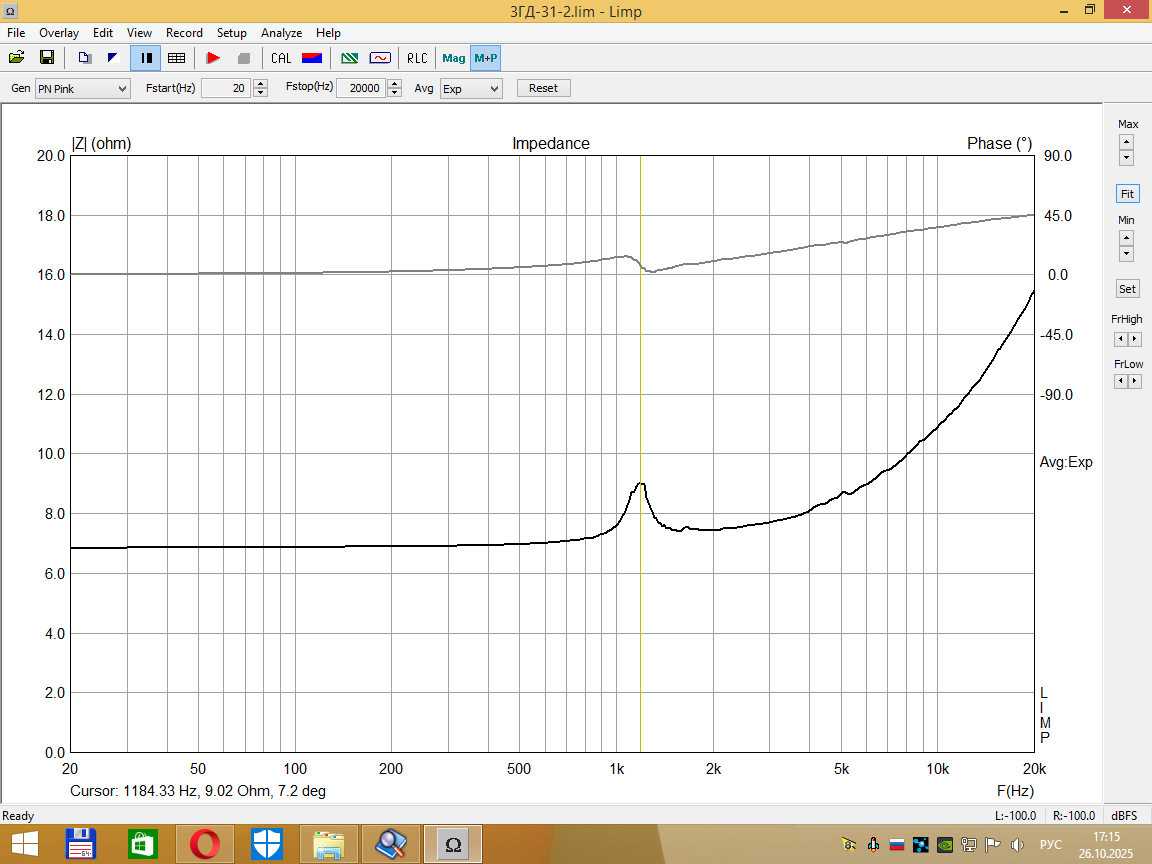This screenshot has width=1152, height=864.
Task: Open the Windows Start button
Action: (25, 844)
